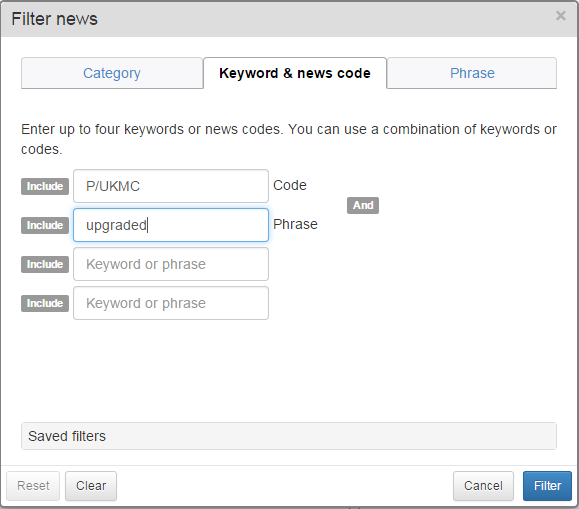The height and width of the screenshot is (509, 579).
Task: Apply with the blue Filter button
Action: tap(547, 486)
